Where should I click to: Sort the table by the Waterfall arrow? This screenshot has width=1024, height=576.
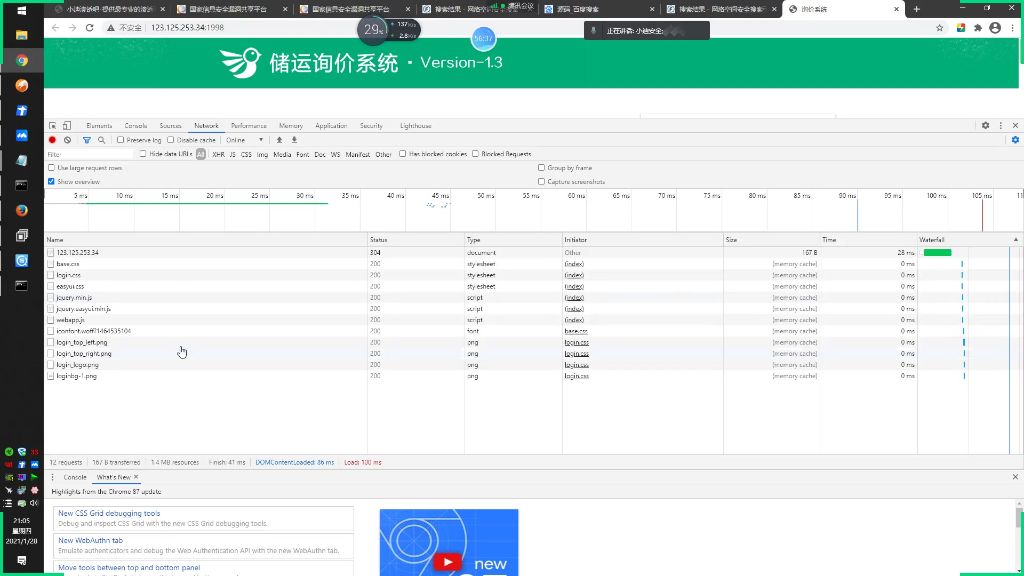(x=1016, y=240)
